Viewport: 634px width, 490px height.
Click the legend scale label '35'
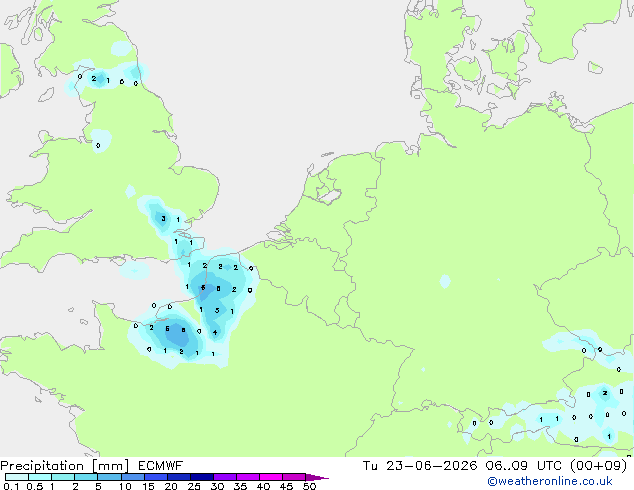tap(240, 486)
